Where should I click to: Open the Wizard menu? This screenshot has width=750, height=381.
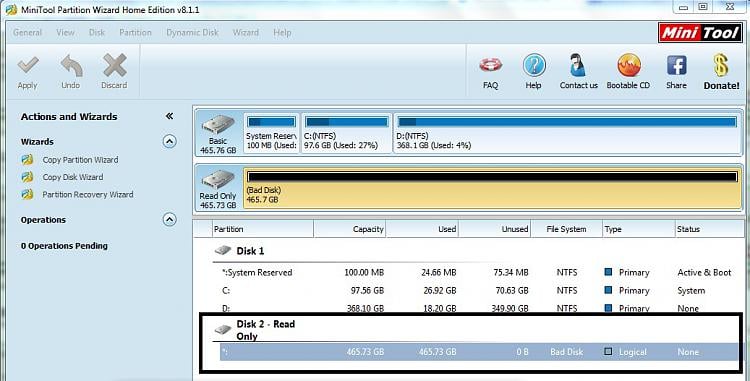[245, 33]
